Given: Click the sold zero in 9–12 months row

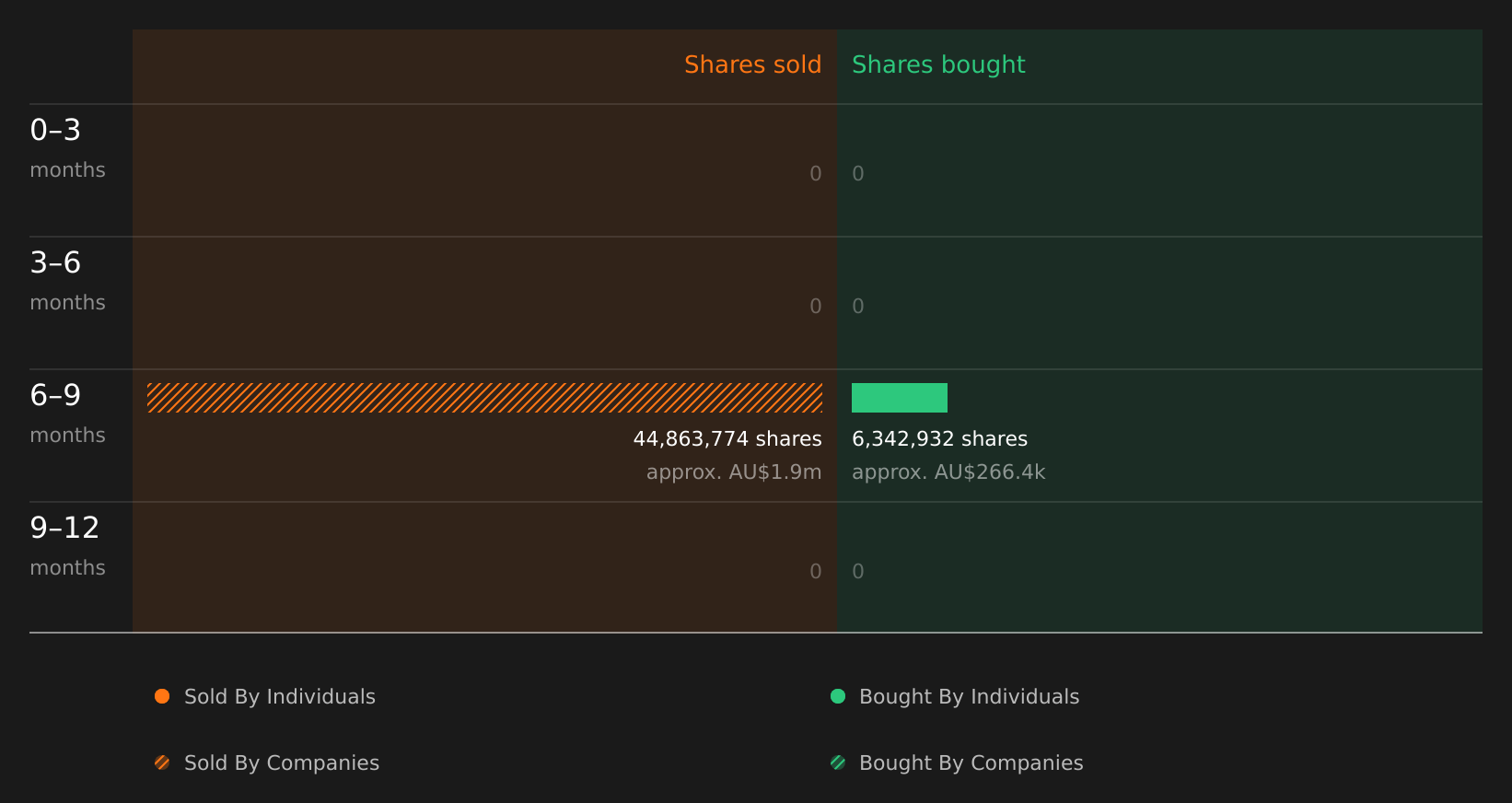Looking at the screenshot, I should 816,572.
